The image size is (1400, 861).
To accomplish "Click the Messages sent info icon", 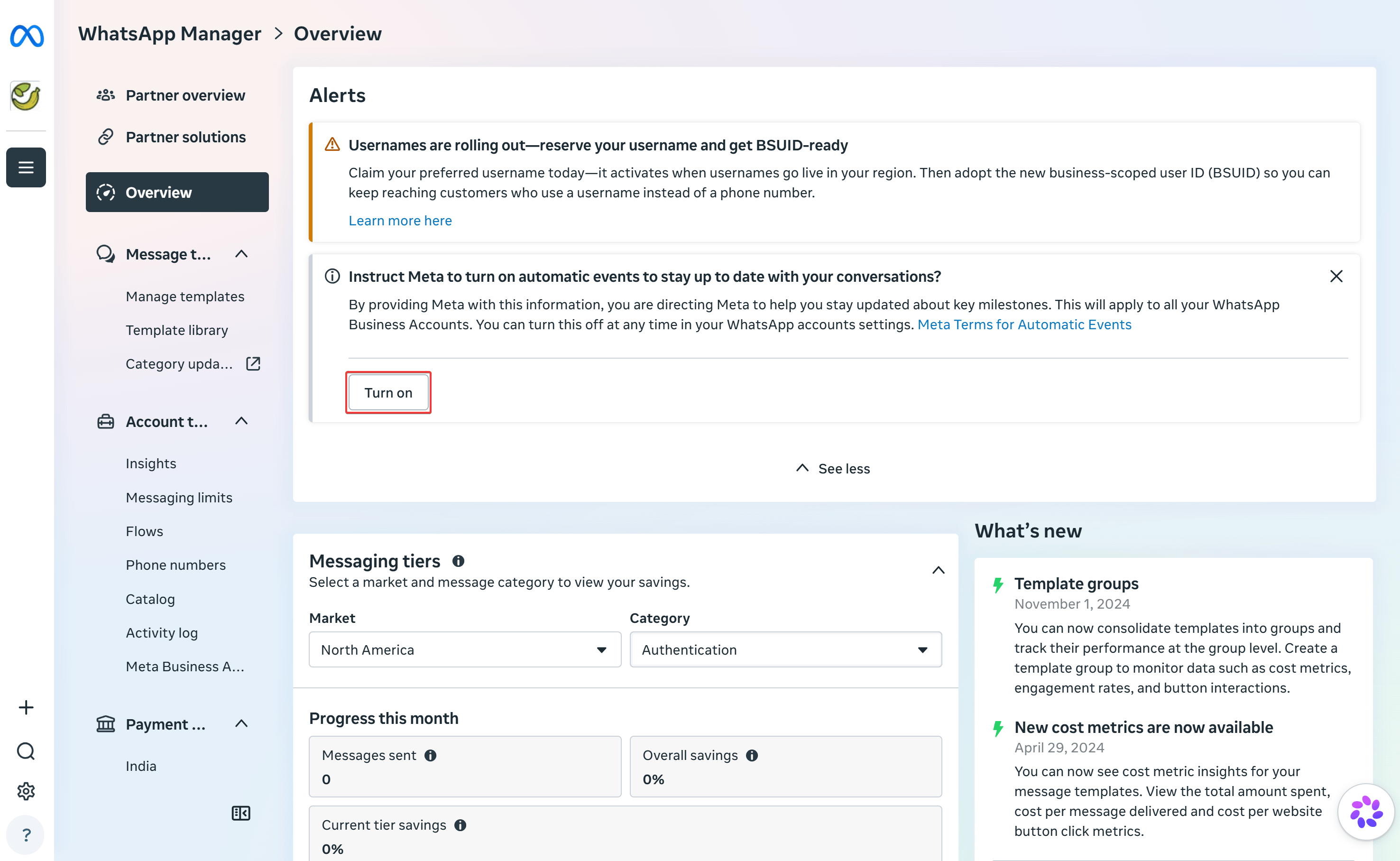I will [430, 756].
